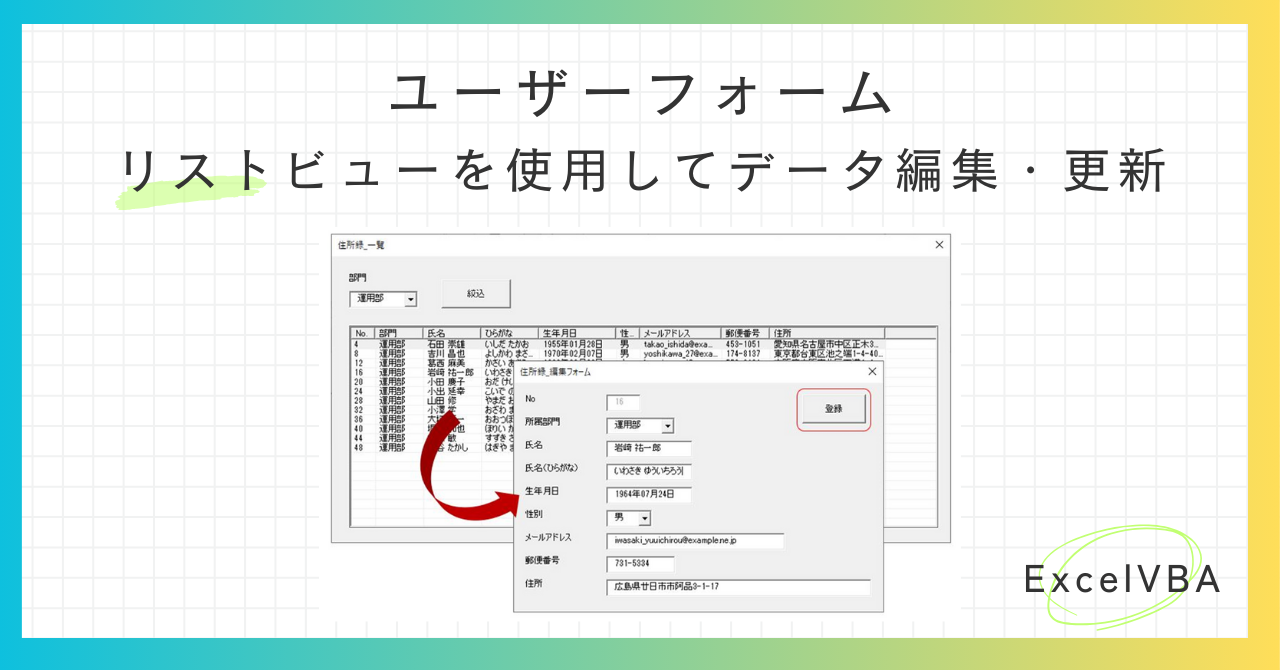Open the 性別 dropdown showing 男

pos(645,518)
